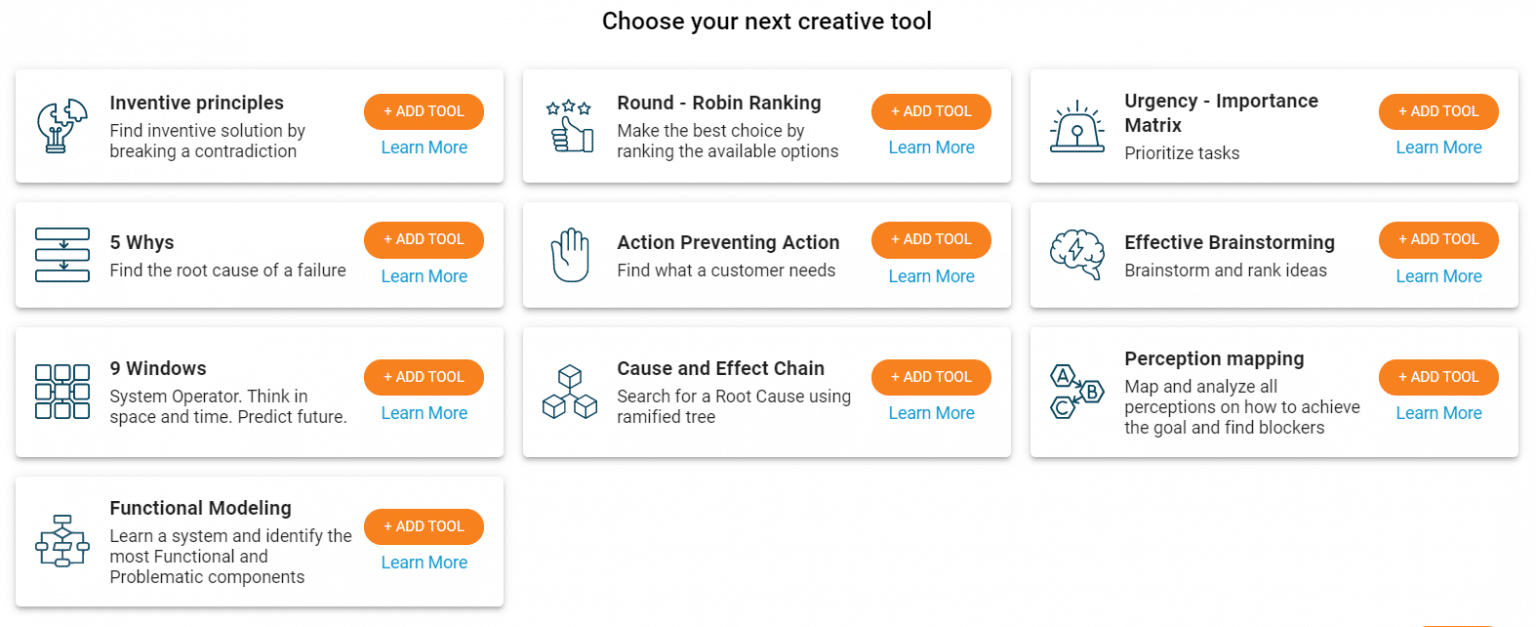Click the Inventive principles lightbulb-gear icon
1536x627 pixels.
[x=62, y=125]
